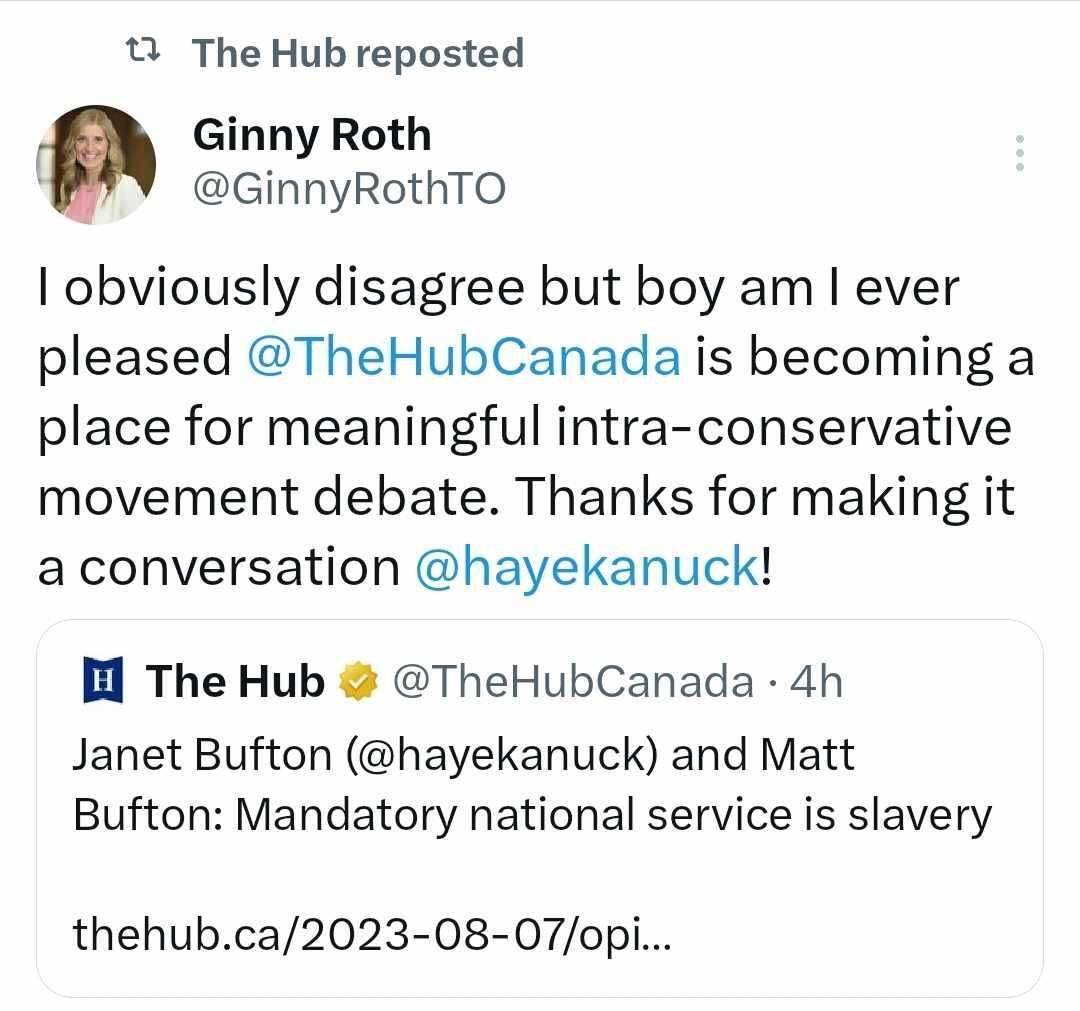The image size is (1080, 1011).
Task: Click the Ginny Roth display name
Action: point(311,134)
